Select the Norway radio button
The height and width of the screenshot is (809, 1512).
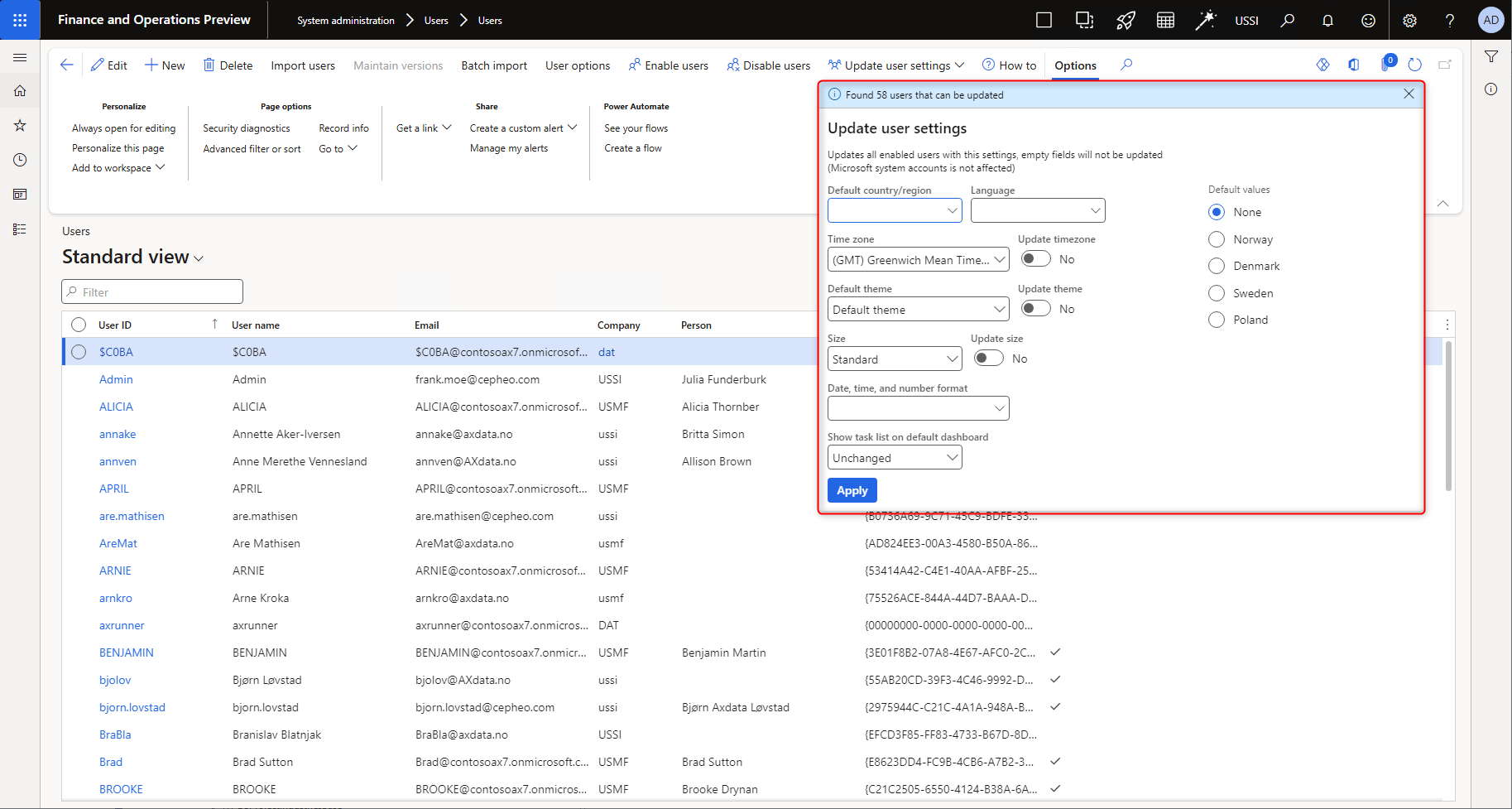coord(1217,239)
